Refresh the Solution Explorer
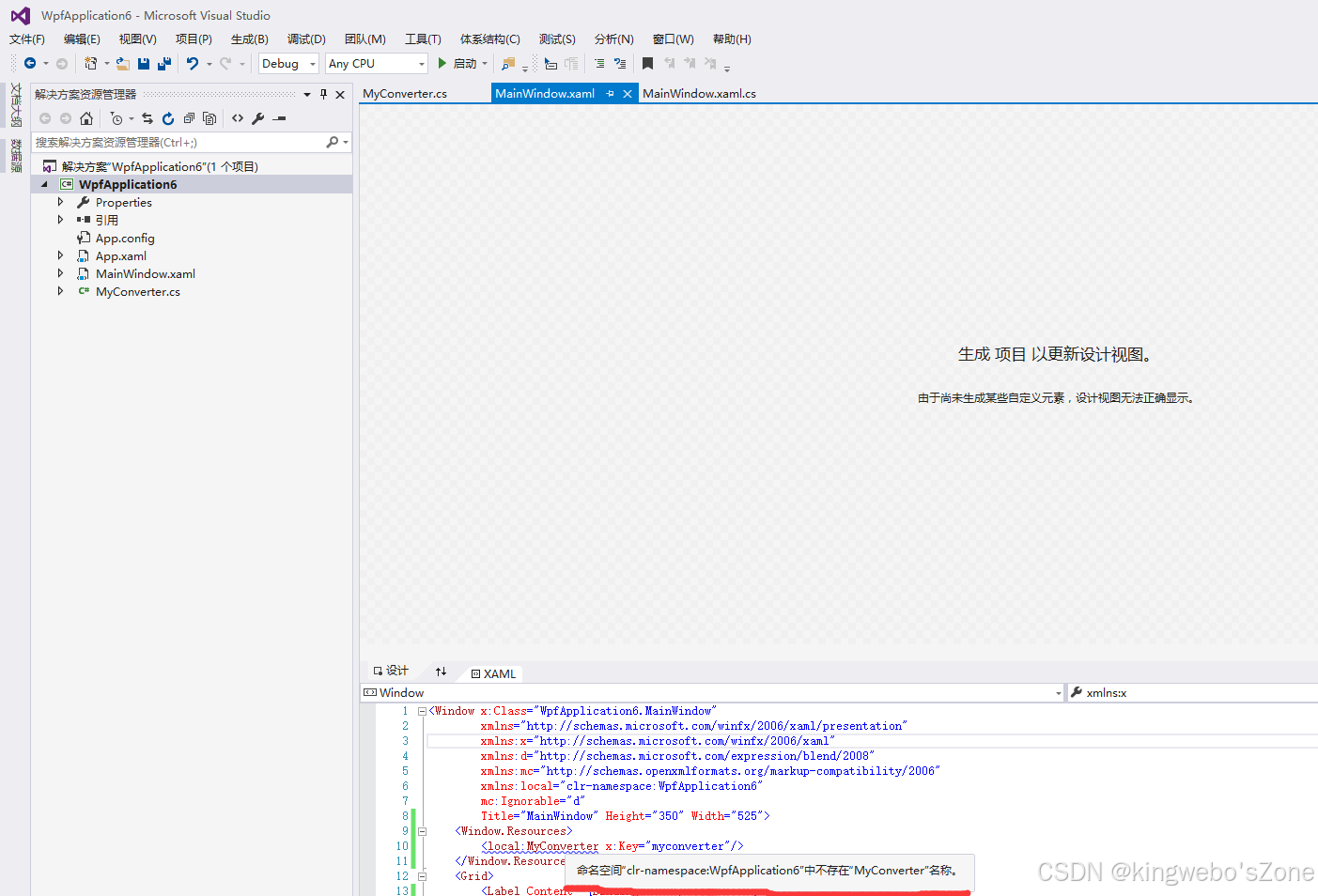 pyautogui.click(x=167, y=118)
